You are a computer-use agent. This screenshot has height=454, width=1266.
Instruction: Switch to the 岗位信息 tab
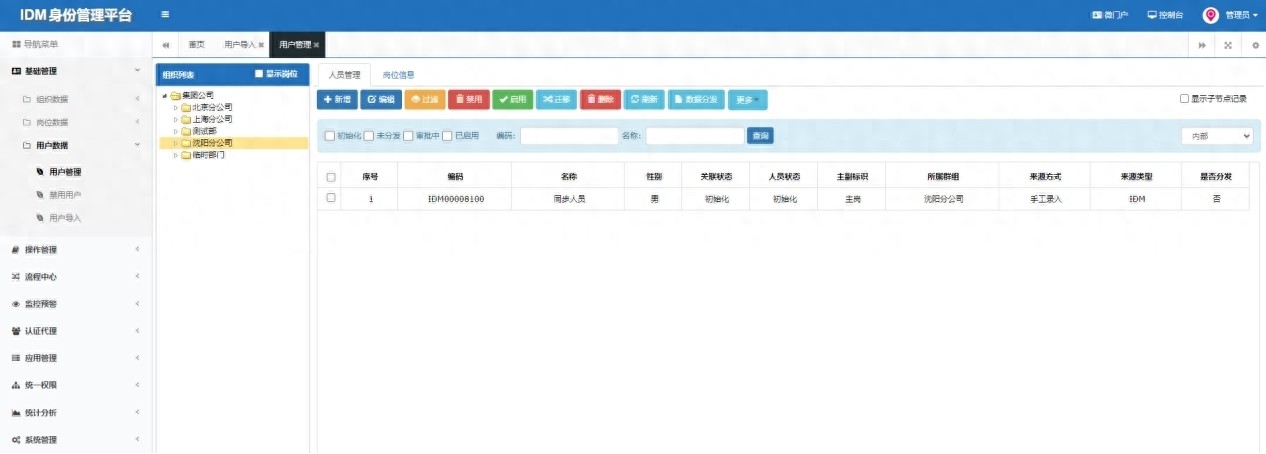[x=398, y=75]
